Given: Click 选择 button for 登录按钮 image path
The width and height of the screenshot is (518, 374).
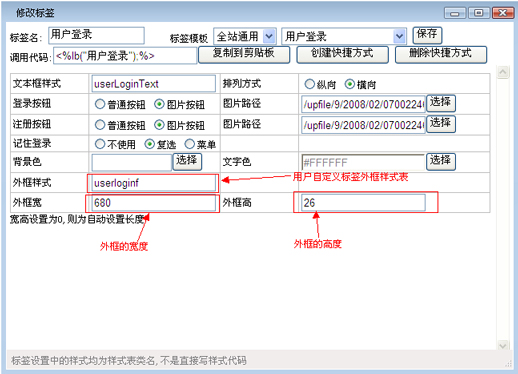Looking at the screenshot, I should (441, 103).
